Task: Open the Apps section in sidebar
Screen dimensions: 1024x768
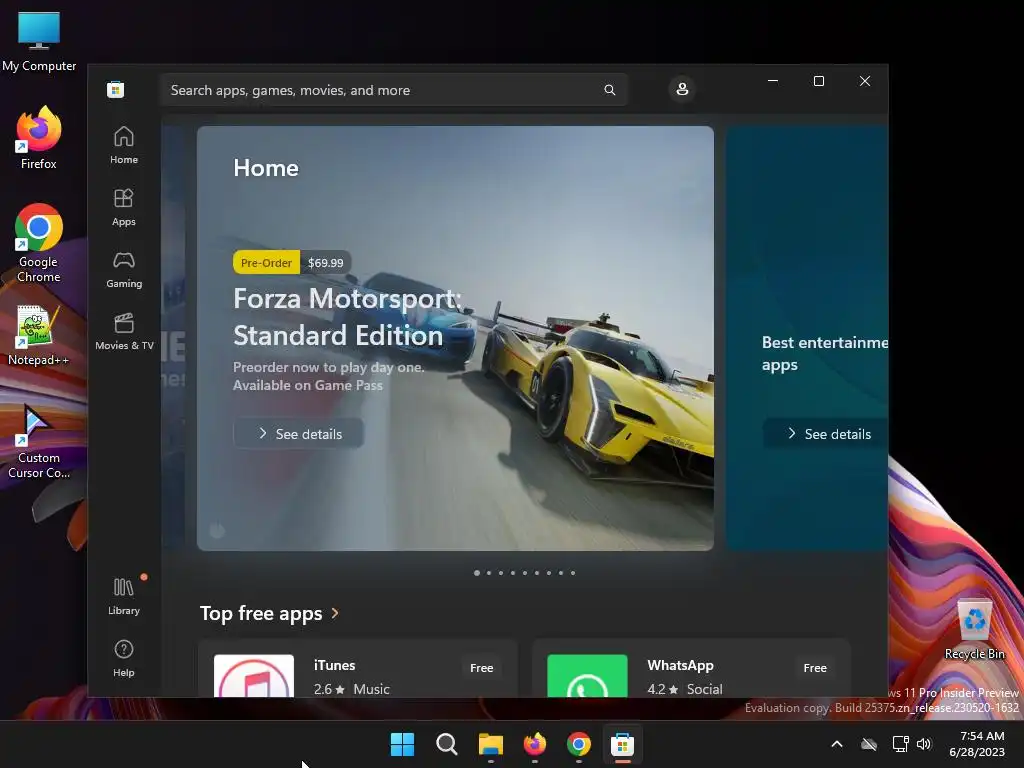Action: pos(123,207)
